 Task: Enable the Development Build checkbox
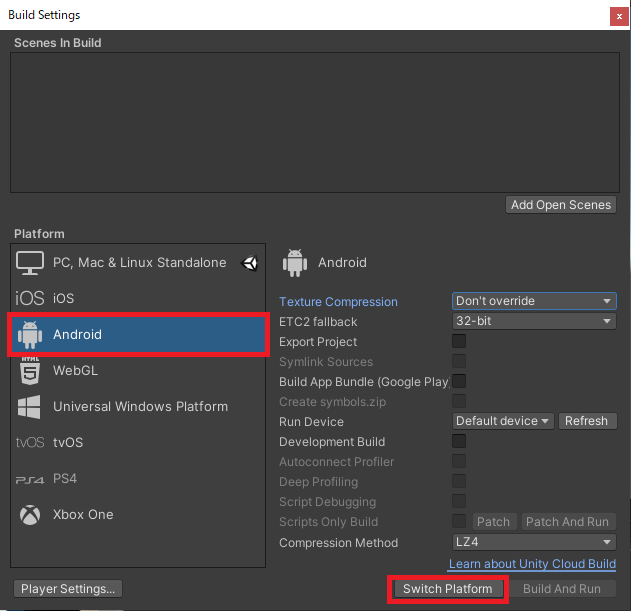[459, 441]
